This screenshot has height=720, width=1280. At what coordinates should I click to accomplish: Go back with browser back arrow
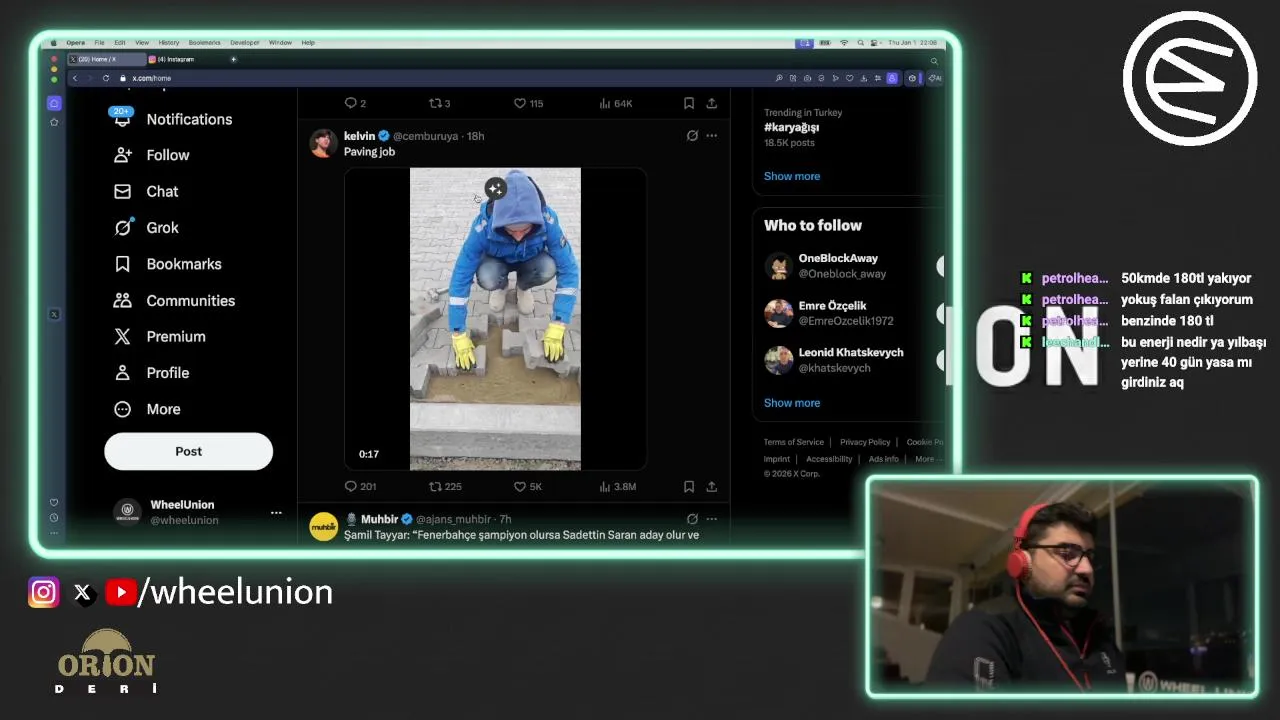point(74,78)
